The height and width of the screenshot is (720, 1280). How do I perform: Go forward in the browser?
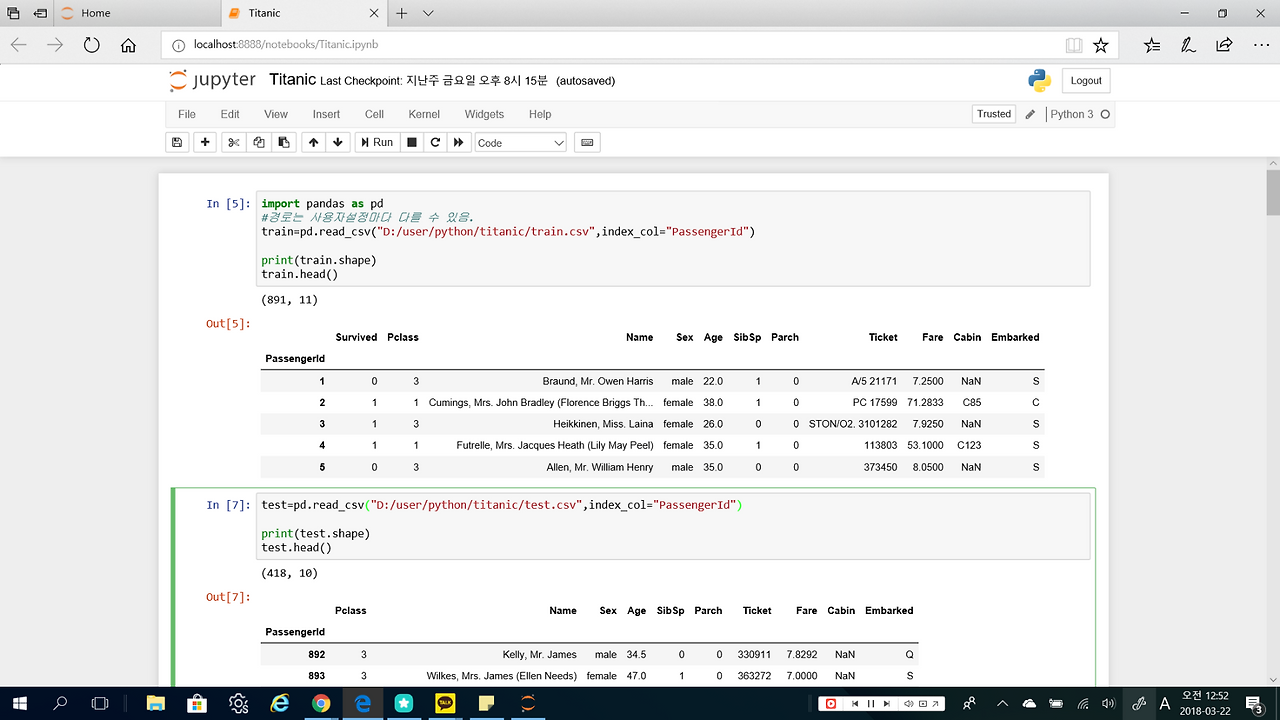55,45
